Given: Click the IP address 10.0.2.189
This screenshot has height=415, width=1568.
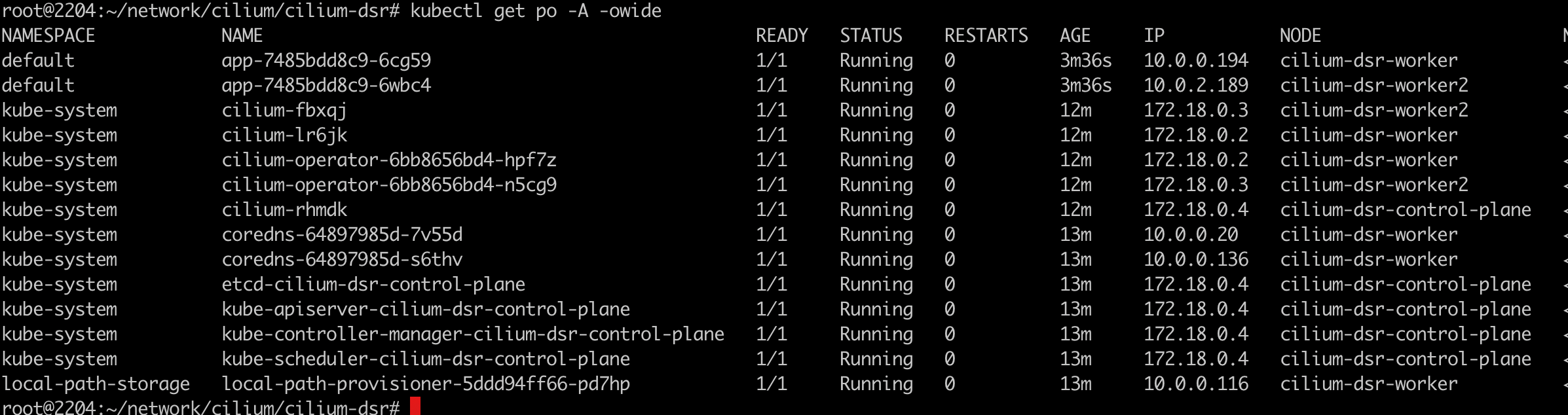Looking at the screenshot, I should pos(1196,85).
